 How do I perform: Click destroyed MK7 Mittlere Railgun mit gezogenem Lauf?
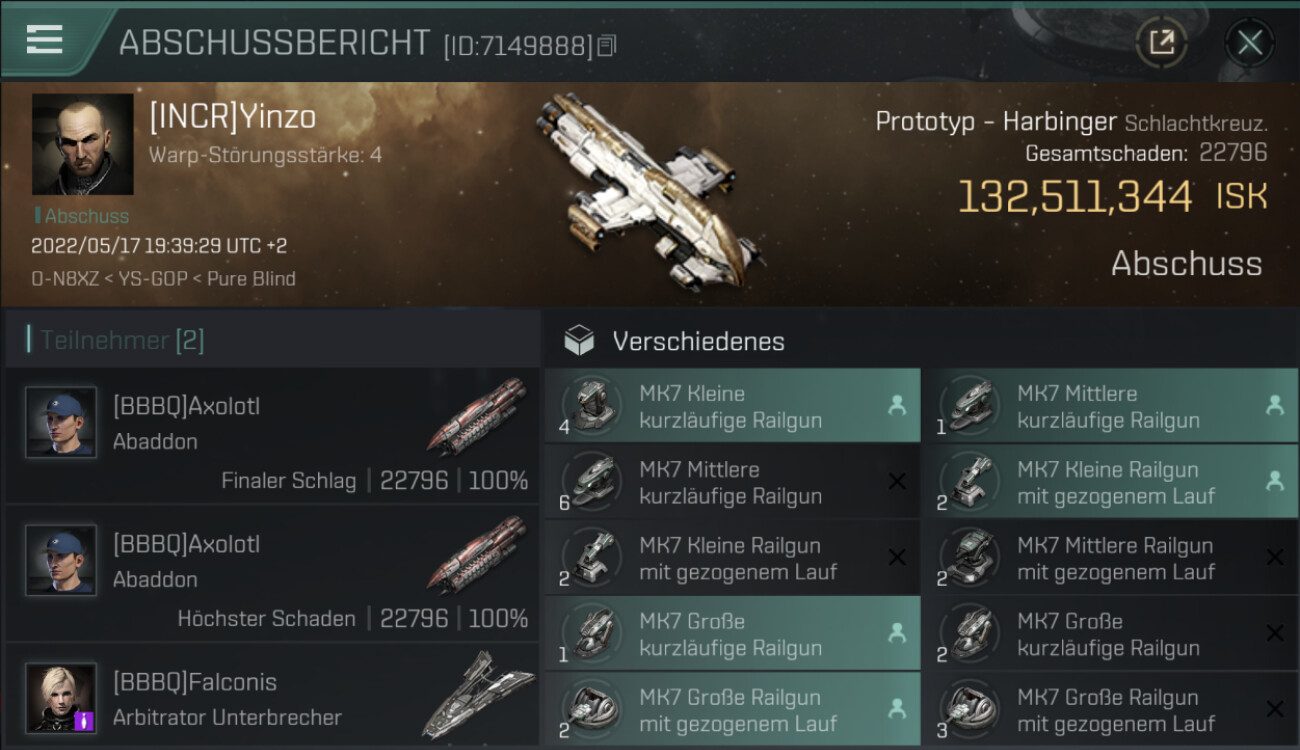tap(1110, 558)
